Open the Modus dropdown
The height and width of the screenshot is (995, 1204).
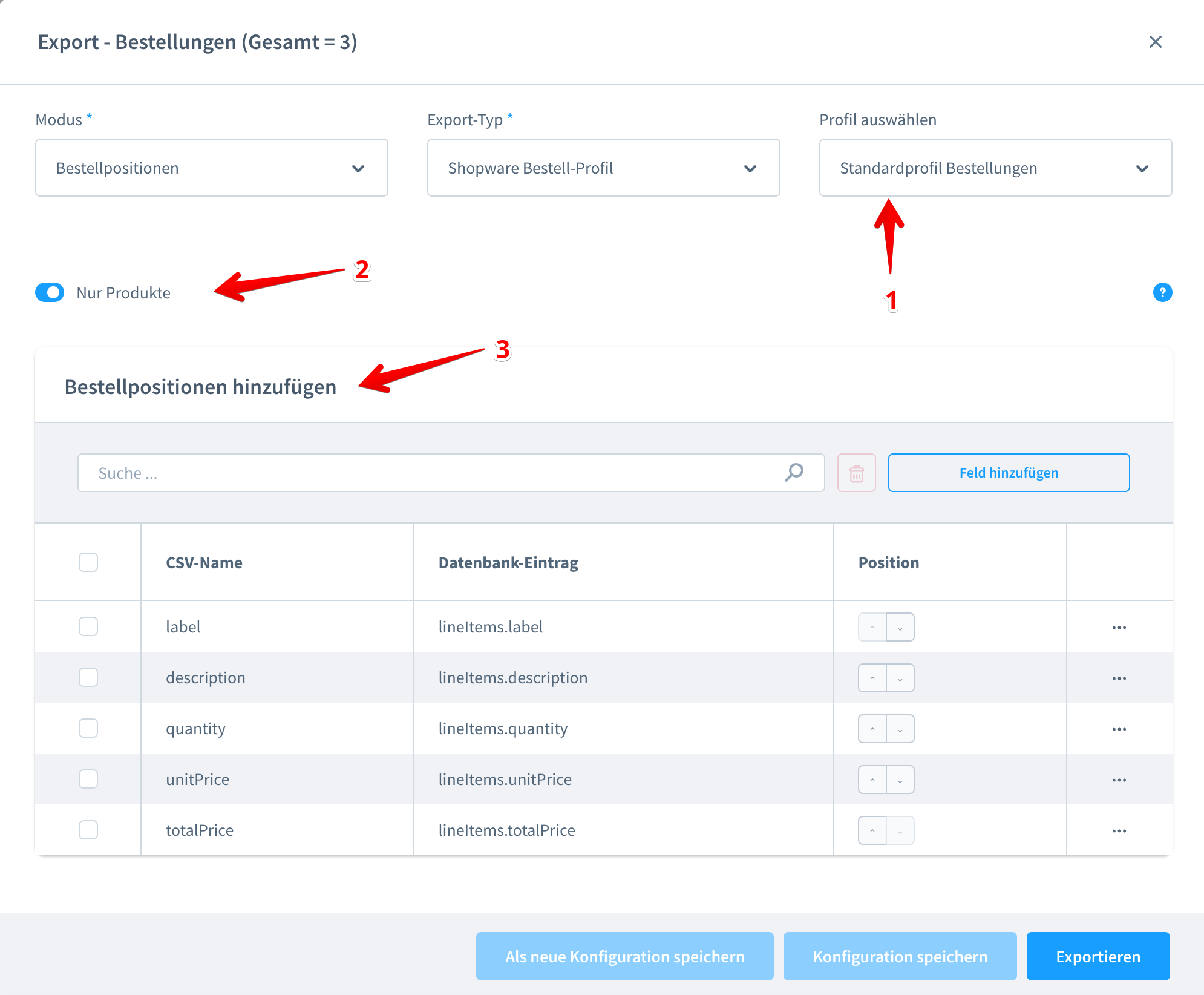click(211, 168)
